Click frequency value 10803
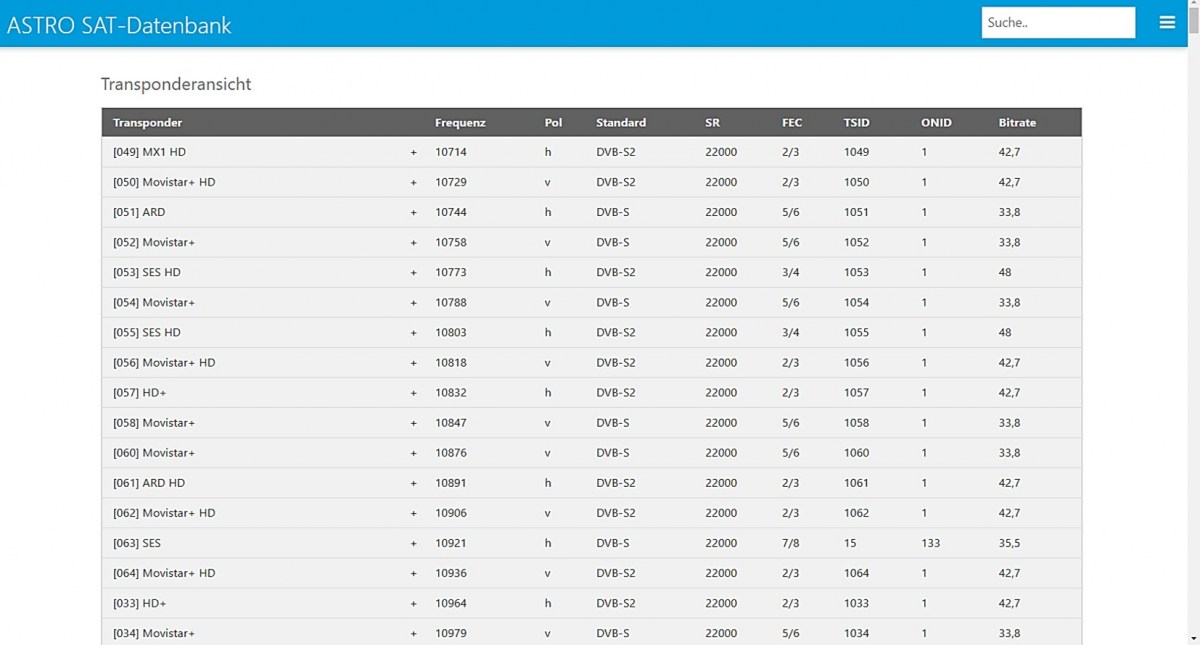This screenshot has width=1200, height=645. coord(451,332)
